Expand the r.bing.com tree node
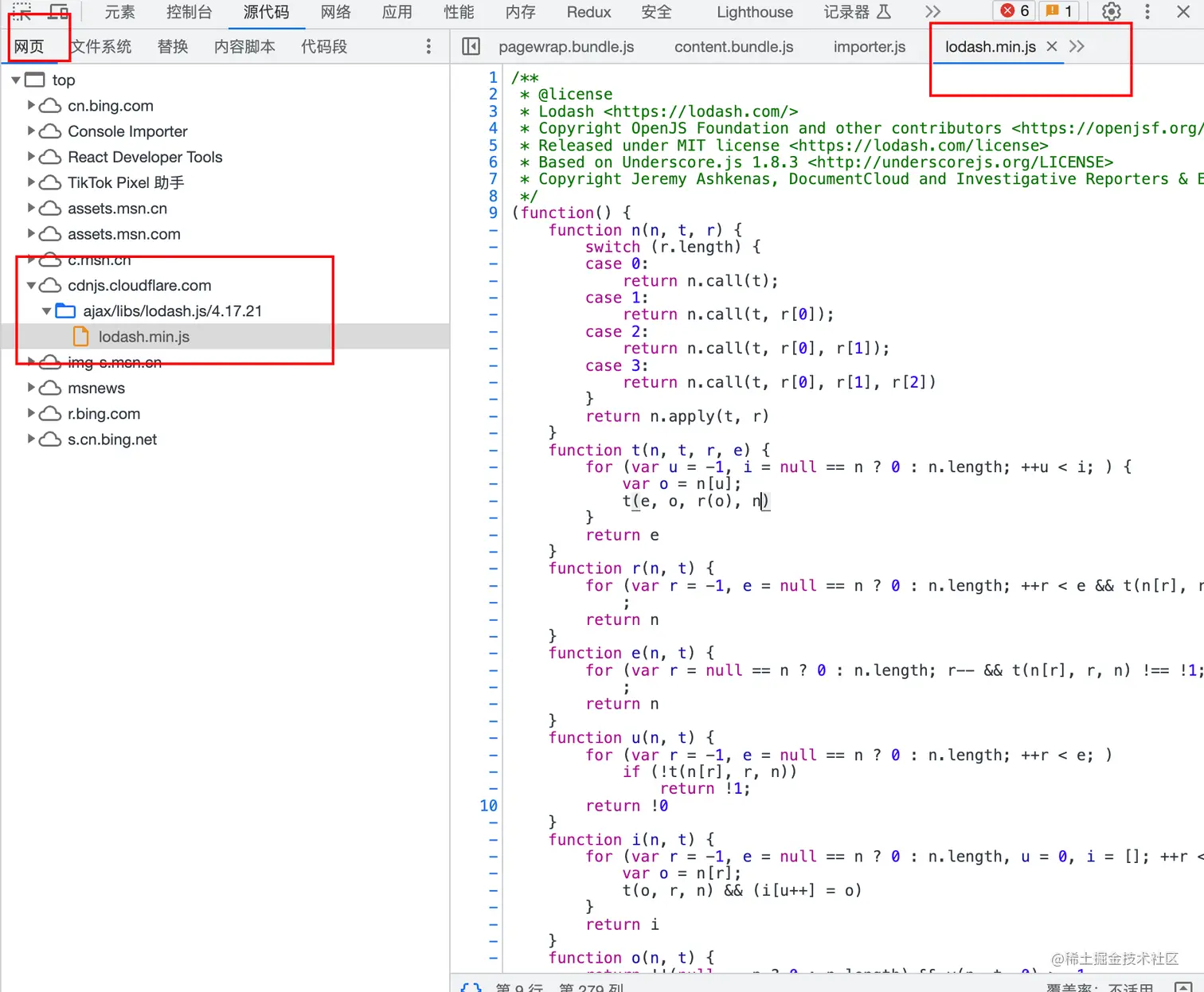This screenshot has height=992, width=1204. point(31,413)
